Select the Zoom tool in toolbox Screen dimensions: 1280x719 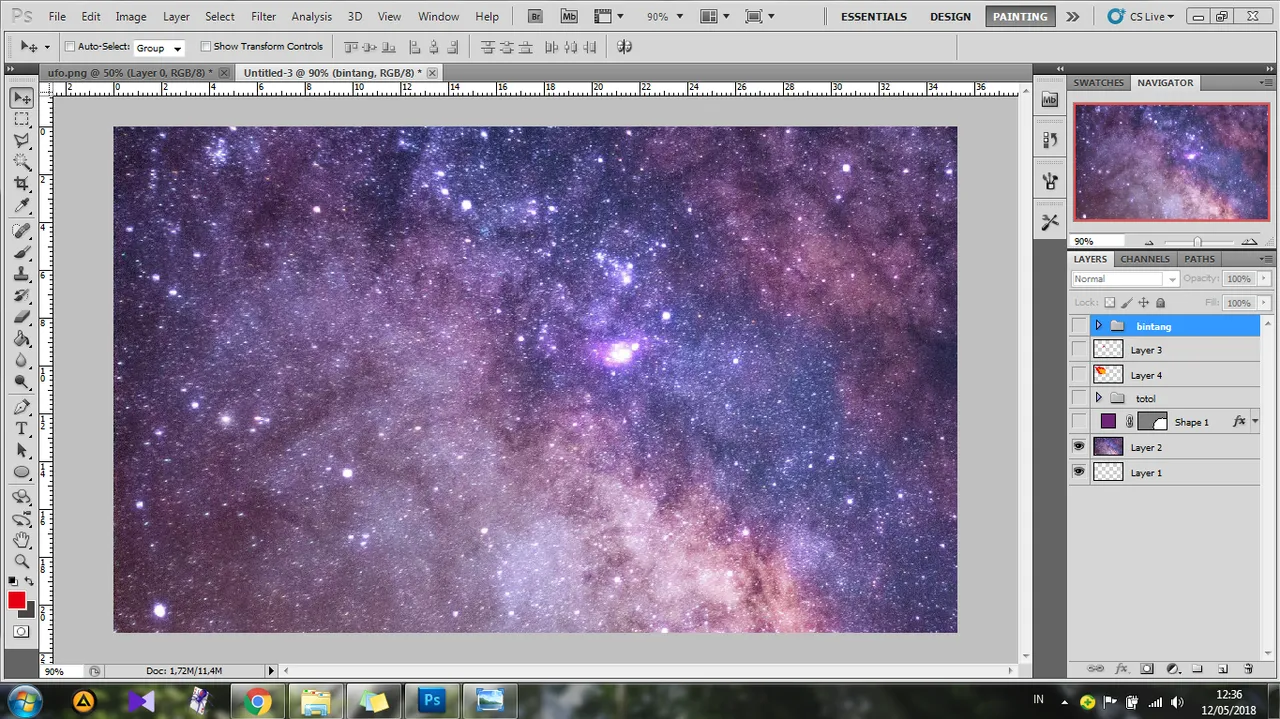[x=21, y=562]
